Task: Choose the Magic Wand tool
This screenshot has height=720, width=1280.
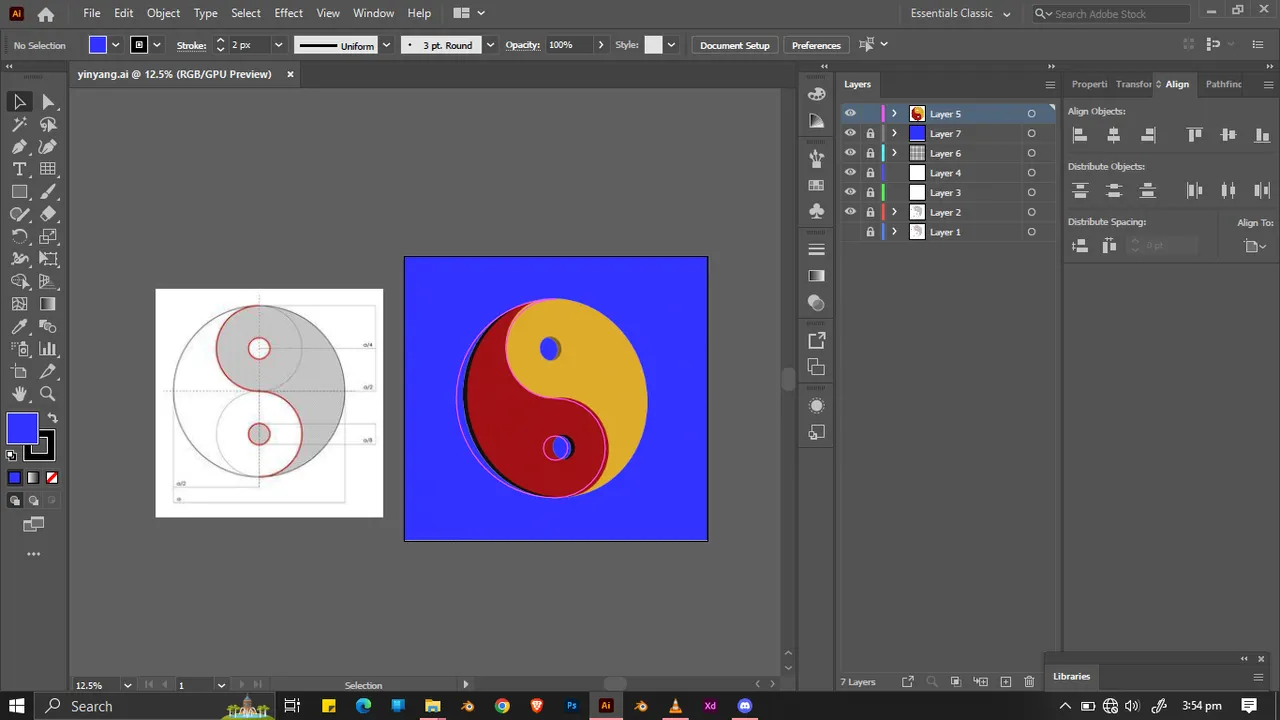Action: 19,124
